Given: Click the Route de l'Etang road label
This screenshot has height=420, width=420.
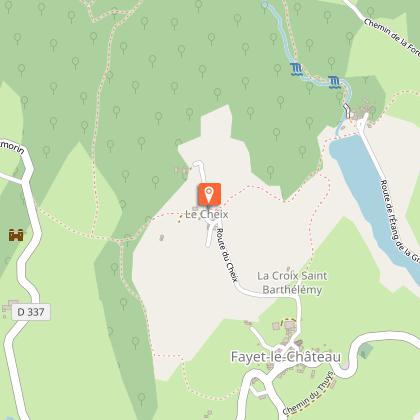Looking at the screenshot, I should click(x=400, y=221).
